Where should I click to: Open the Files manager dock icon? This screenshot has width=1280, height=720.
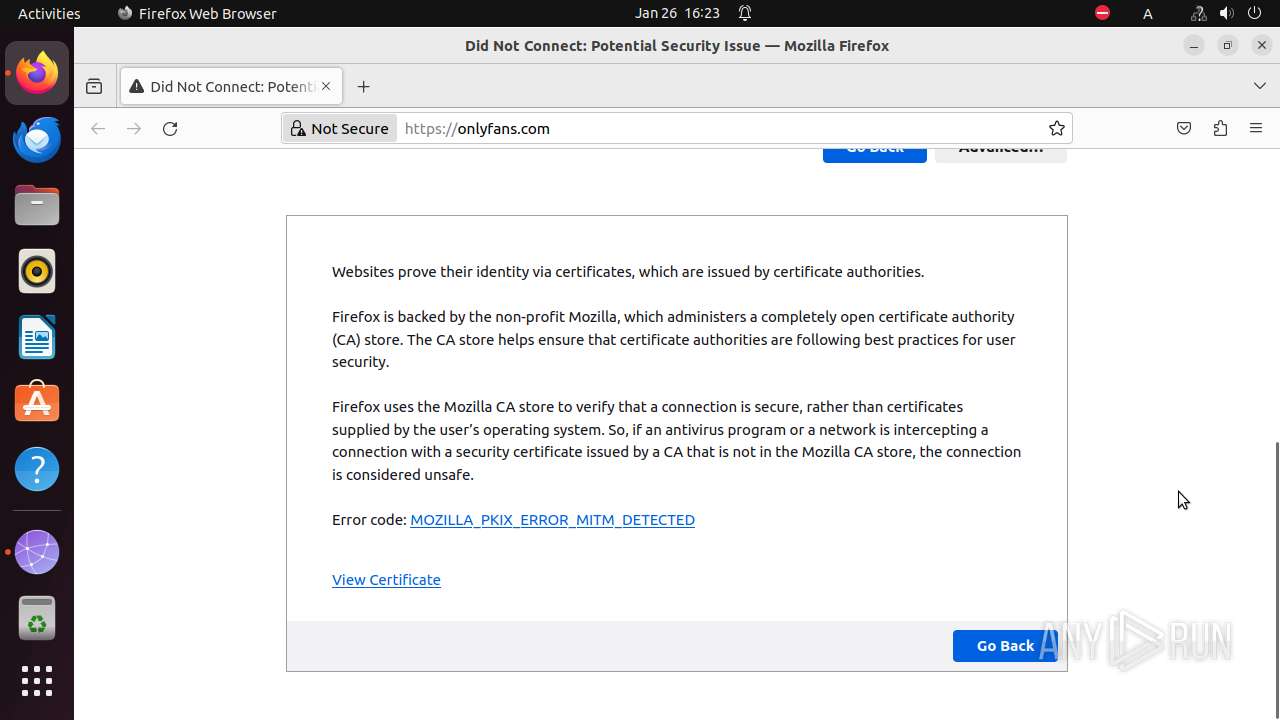coord(37,205)
